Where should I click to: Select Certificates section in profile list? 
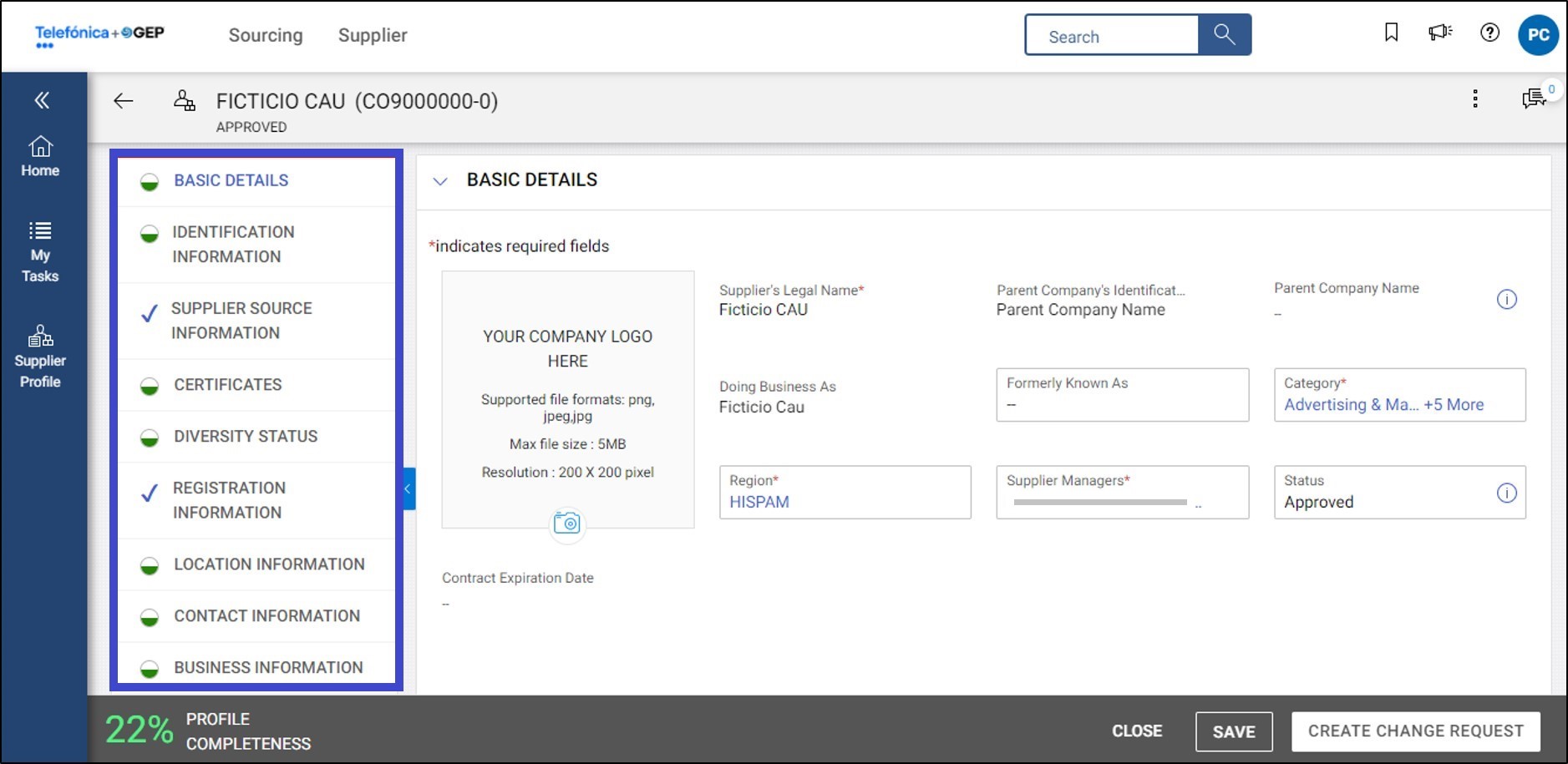[227, 385]
